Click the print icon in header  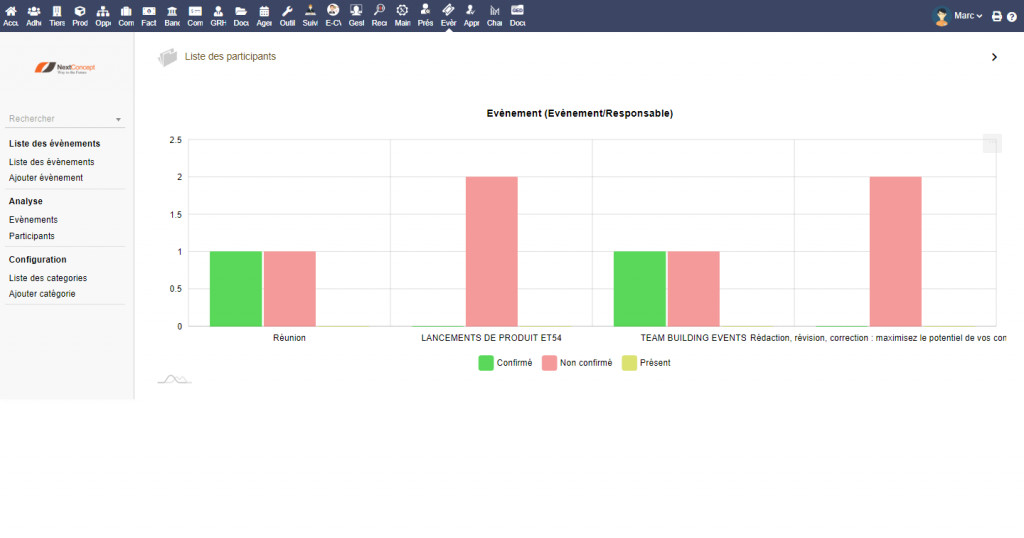pos(997,16)
